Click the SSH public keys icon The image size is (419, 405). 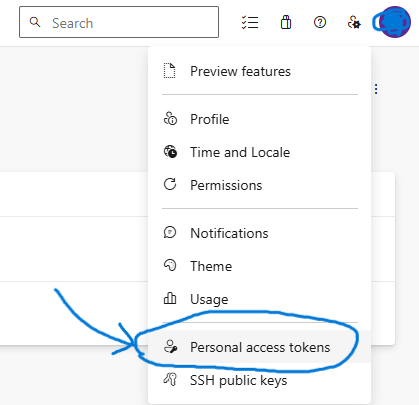click(x=170, y=379)
